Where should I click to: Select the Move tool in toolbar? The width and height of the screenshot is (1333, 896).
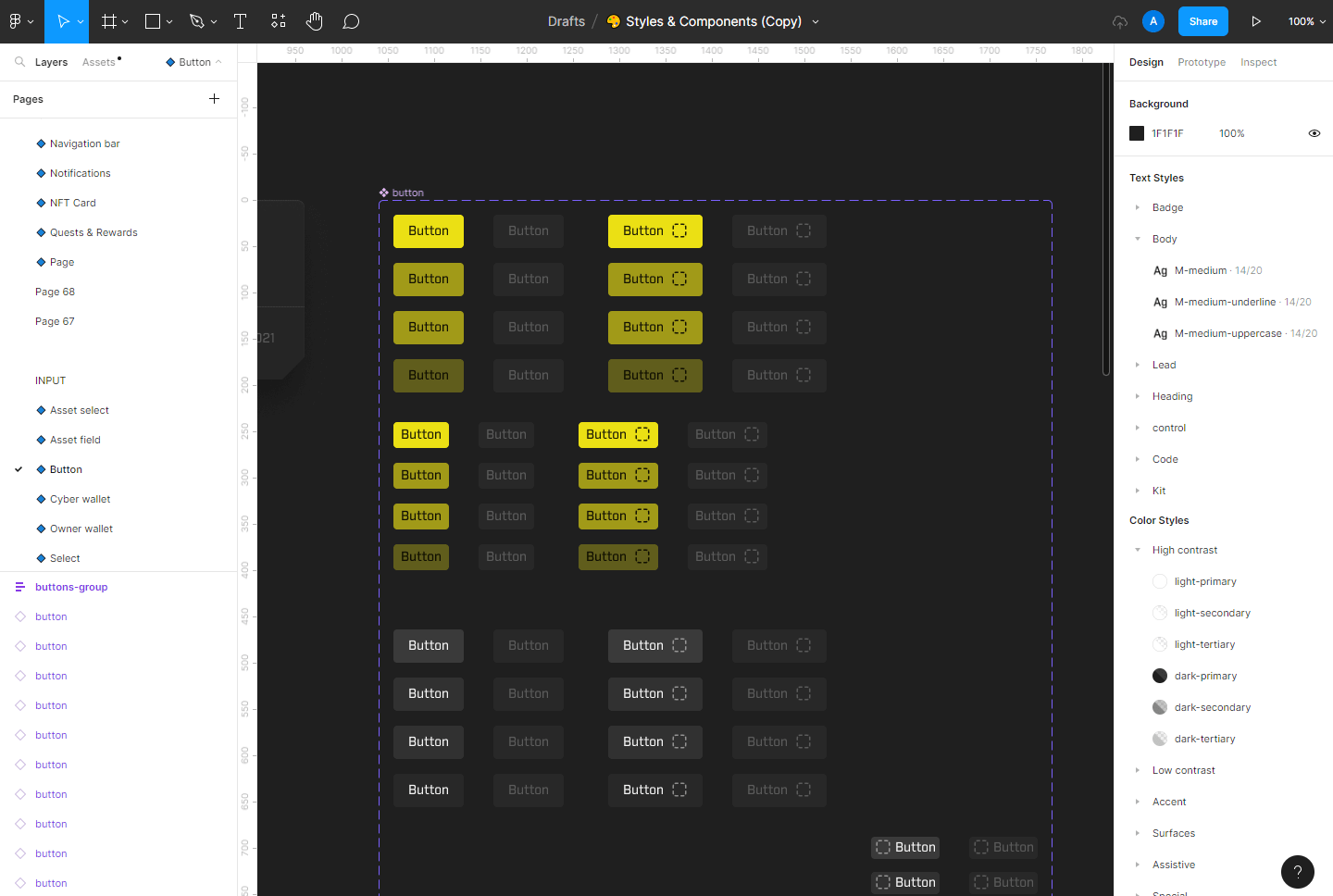[x=63, y=21]
